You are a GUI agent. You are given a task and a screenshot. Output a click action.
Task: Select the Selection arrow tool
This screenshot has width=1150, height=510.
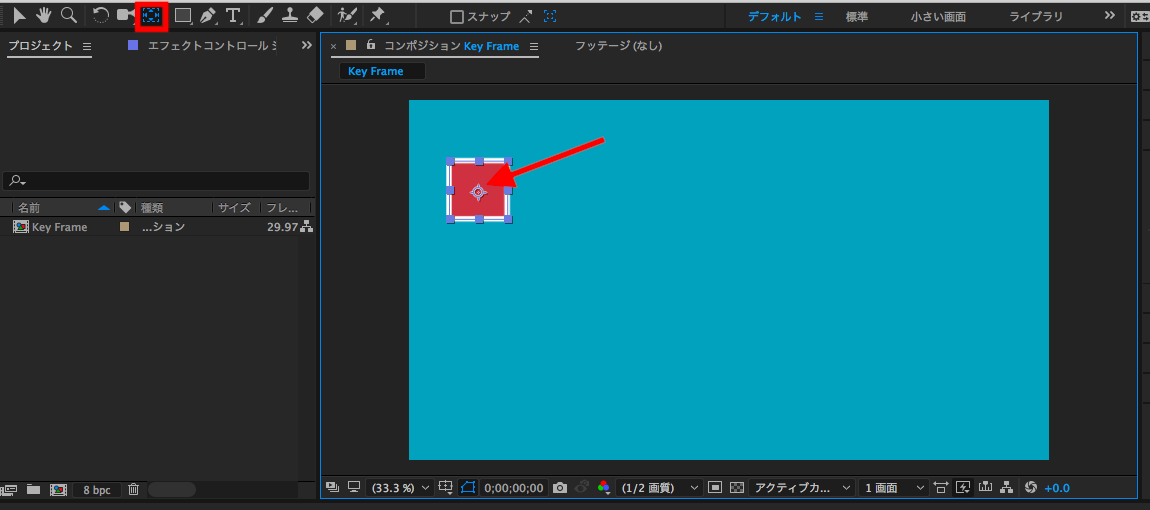(x=21, y=15)
